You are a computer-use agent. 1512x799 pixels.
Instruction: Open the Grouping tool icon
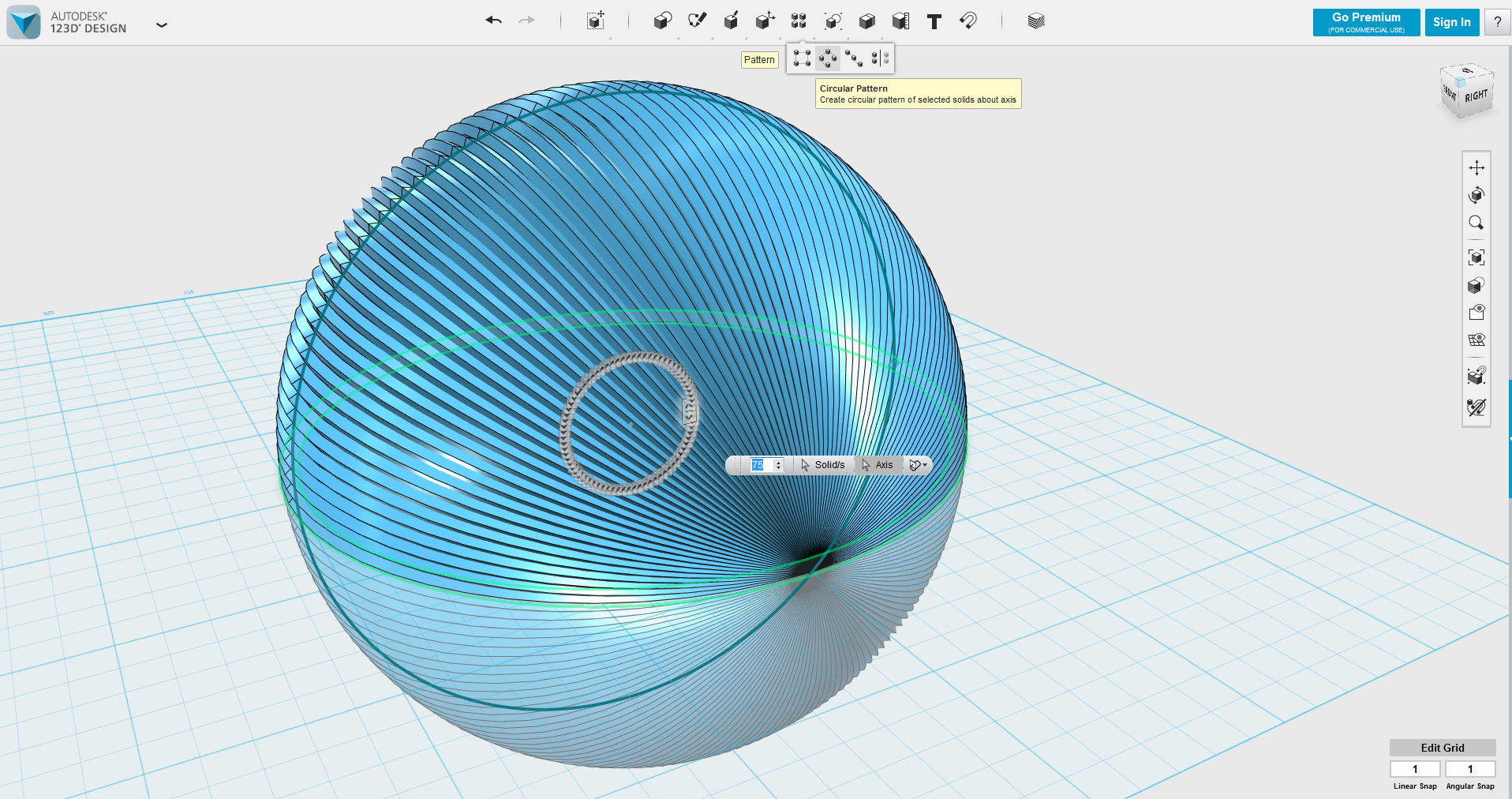pos(833,21)
